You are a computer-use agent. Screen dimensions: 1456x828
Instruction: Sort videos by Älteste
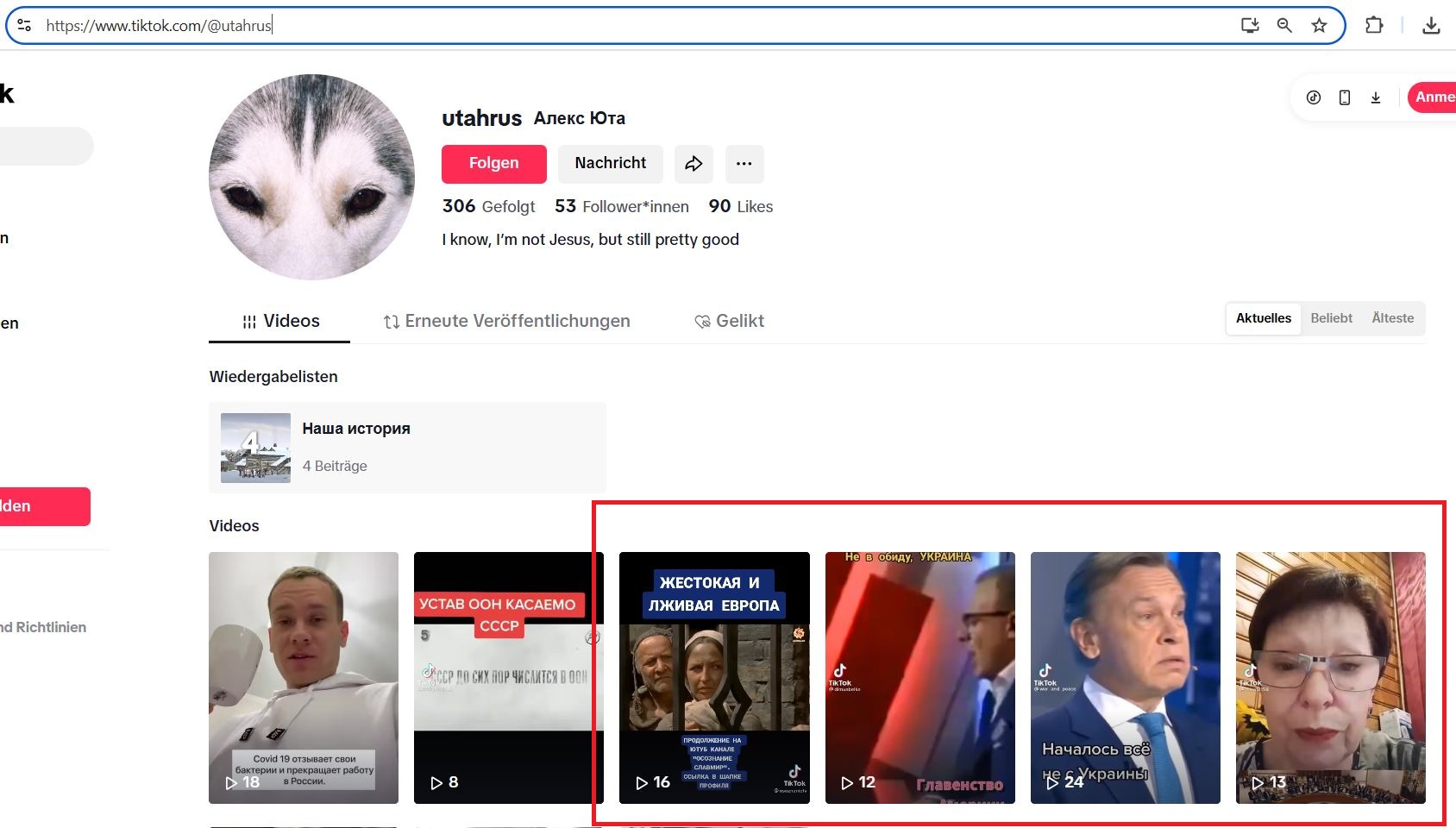(x=1393, y=318)
